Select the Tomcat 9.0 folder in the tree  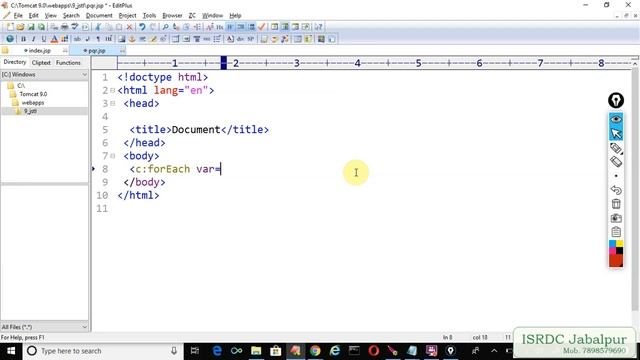(33, 94)
